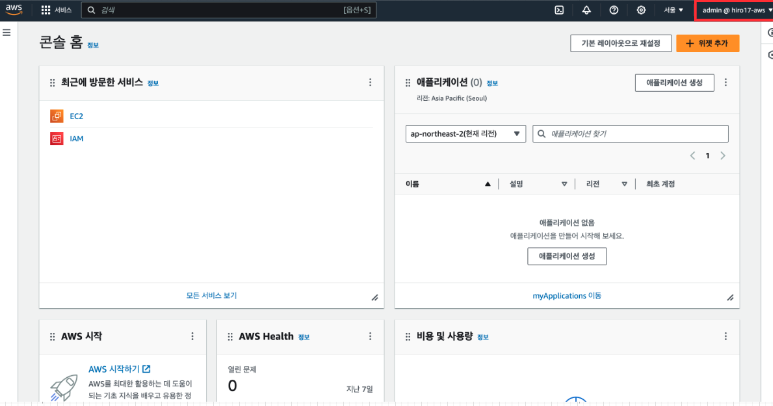This screenshot has width=773, height=406.
Task: Click info link of Recently visited services
Action: pos(153,83)
